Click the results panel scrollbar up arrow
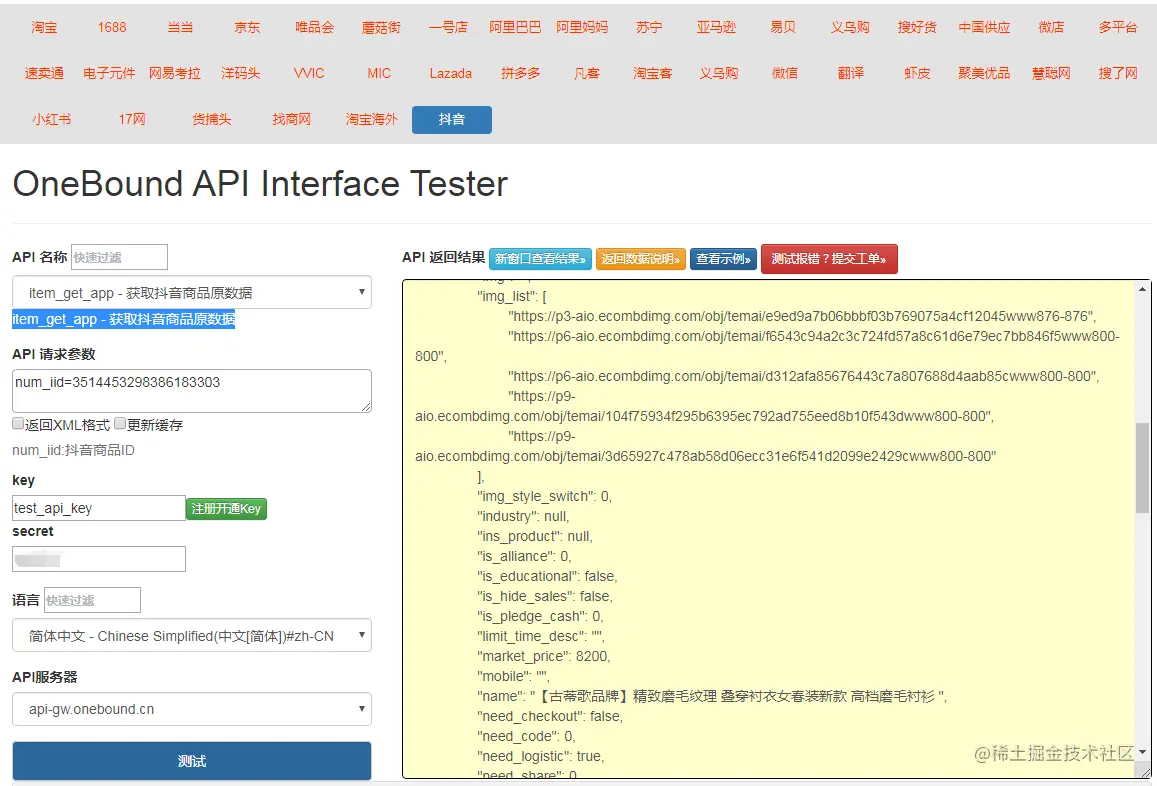Screen dimensions: 1157x786 (1142, 289)
